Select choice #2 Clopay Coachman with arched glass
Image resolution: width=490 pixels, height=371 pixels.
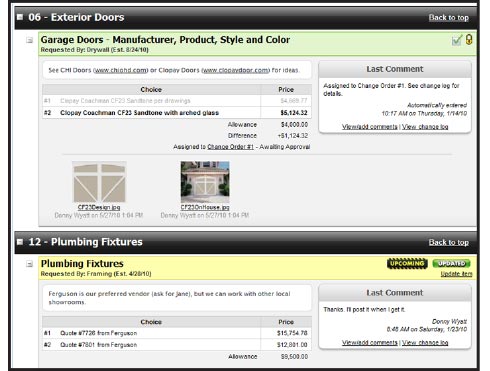177,113
